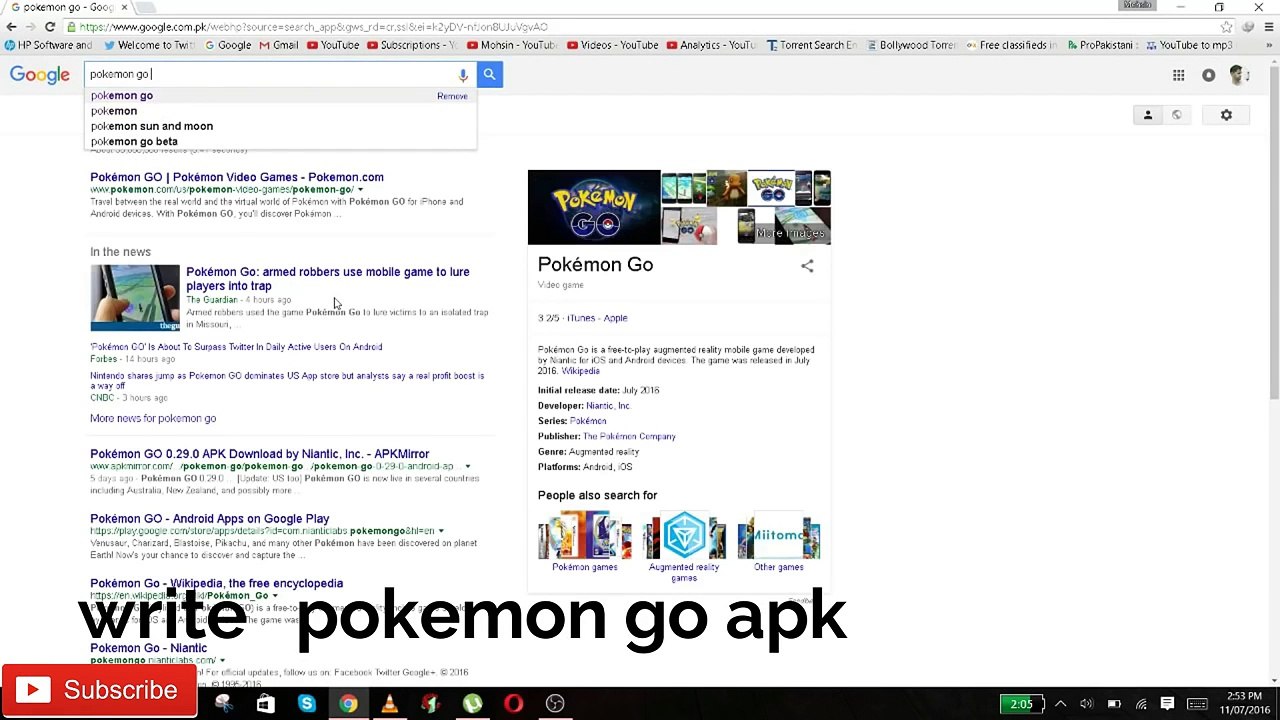1280x720 pixels.
Task: Open APKMirror Pokémon GO APK result
Action: (260, 454)
